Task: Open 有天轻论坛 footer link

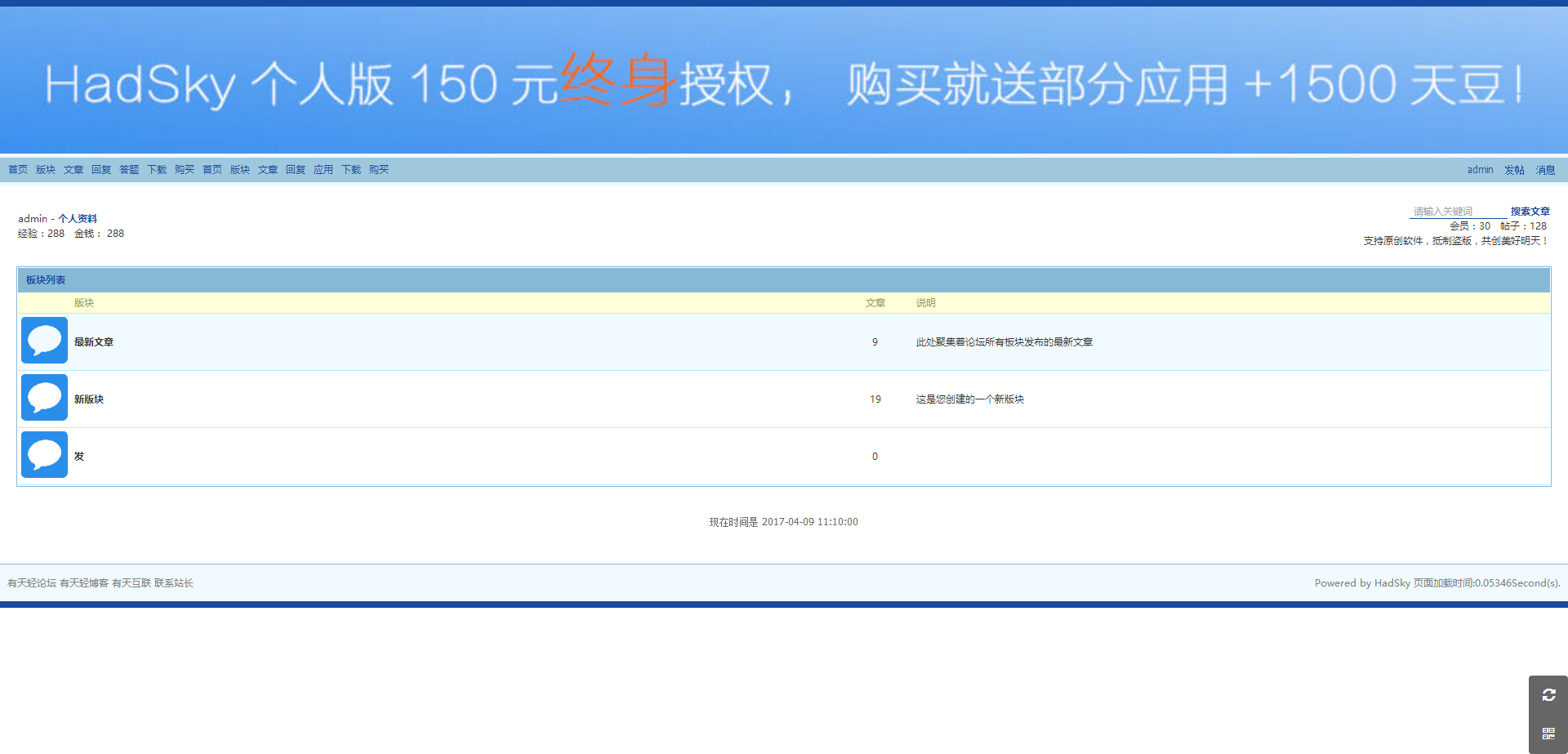Action: click(x=32, y=583)
